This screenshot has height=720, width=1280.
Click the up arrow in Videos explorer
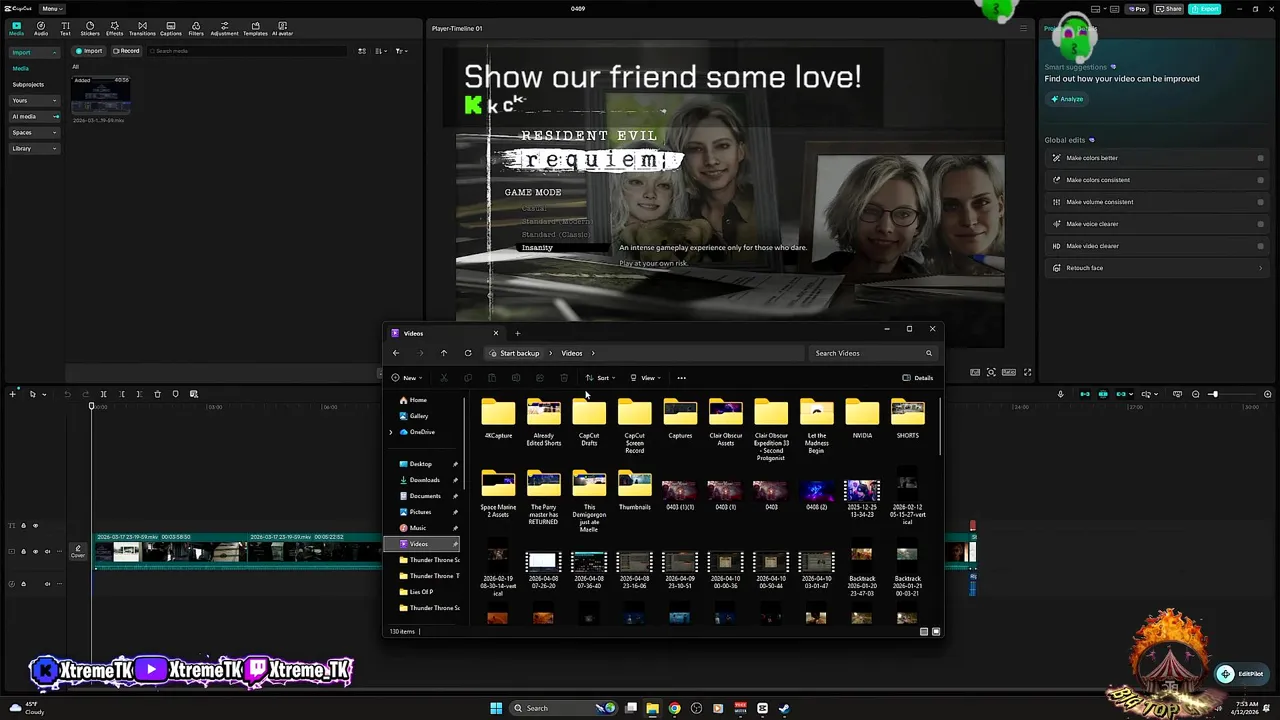[x=444, y=353]
